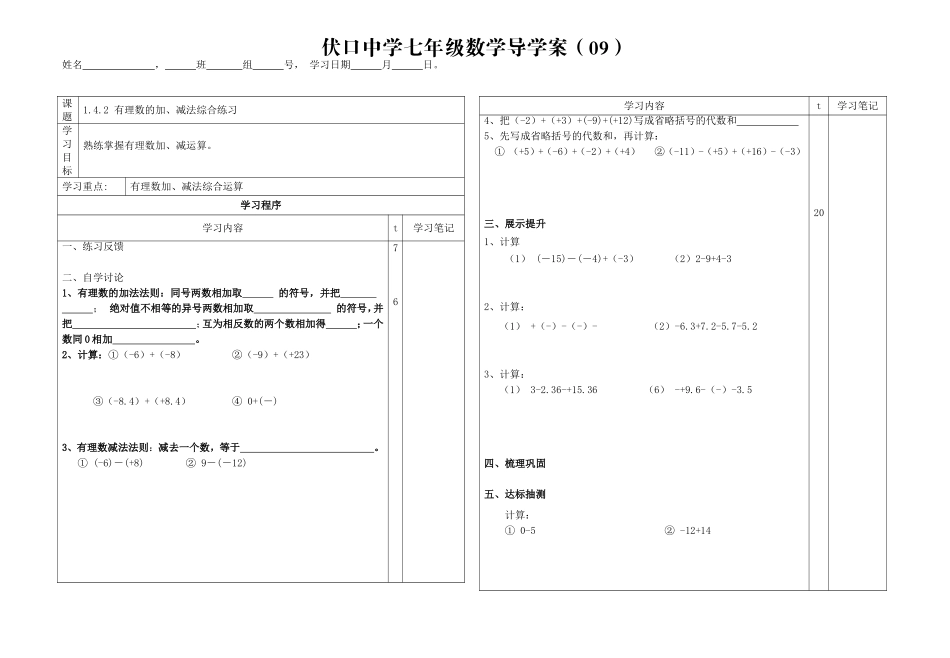Click the 五、达标抽测 heading
The height and width of the screenshot is (658, 950).
tap(515, 495)
